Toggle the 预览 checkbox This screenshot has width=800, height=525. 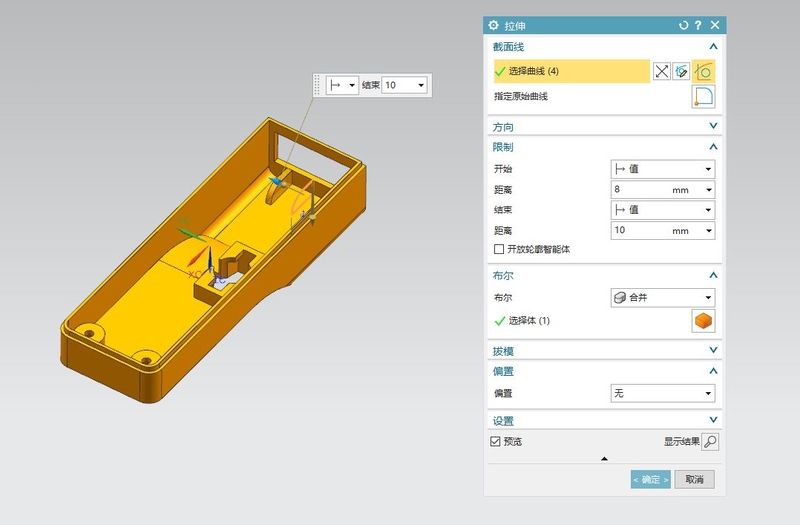coord(495,441)
